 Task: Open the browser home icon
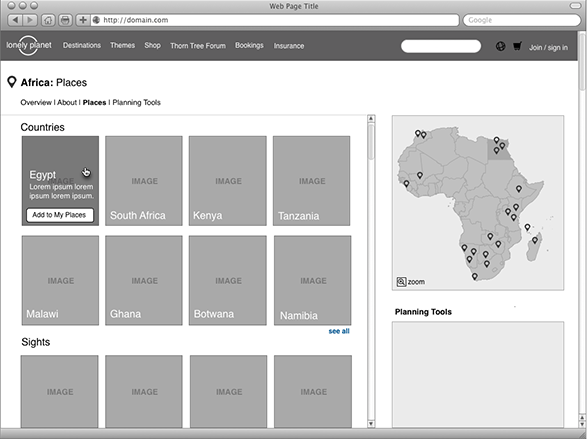pyautogui.click(x=48, y=20)
